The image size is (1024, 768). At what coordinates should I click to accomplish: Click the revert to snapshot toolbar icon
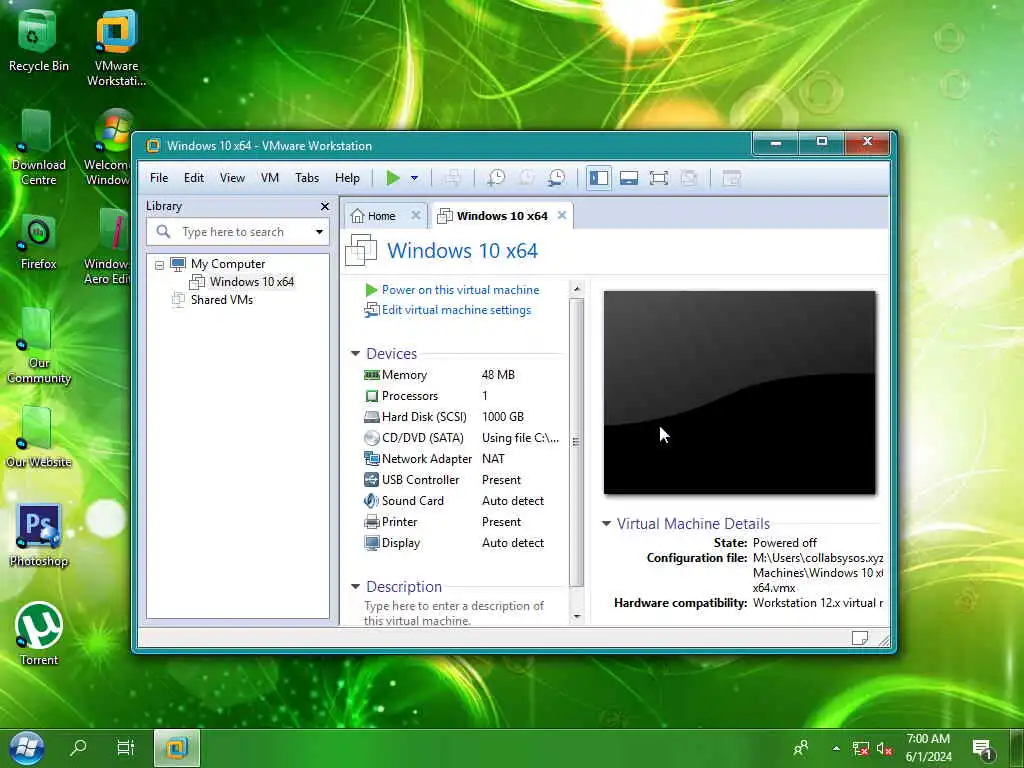click(526, 178)
